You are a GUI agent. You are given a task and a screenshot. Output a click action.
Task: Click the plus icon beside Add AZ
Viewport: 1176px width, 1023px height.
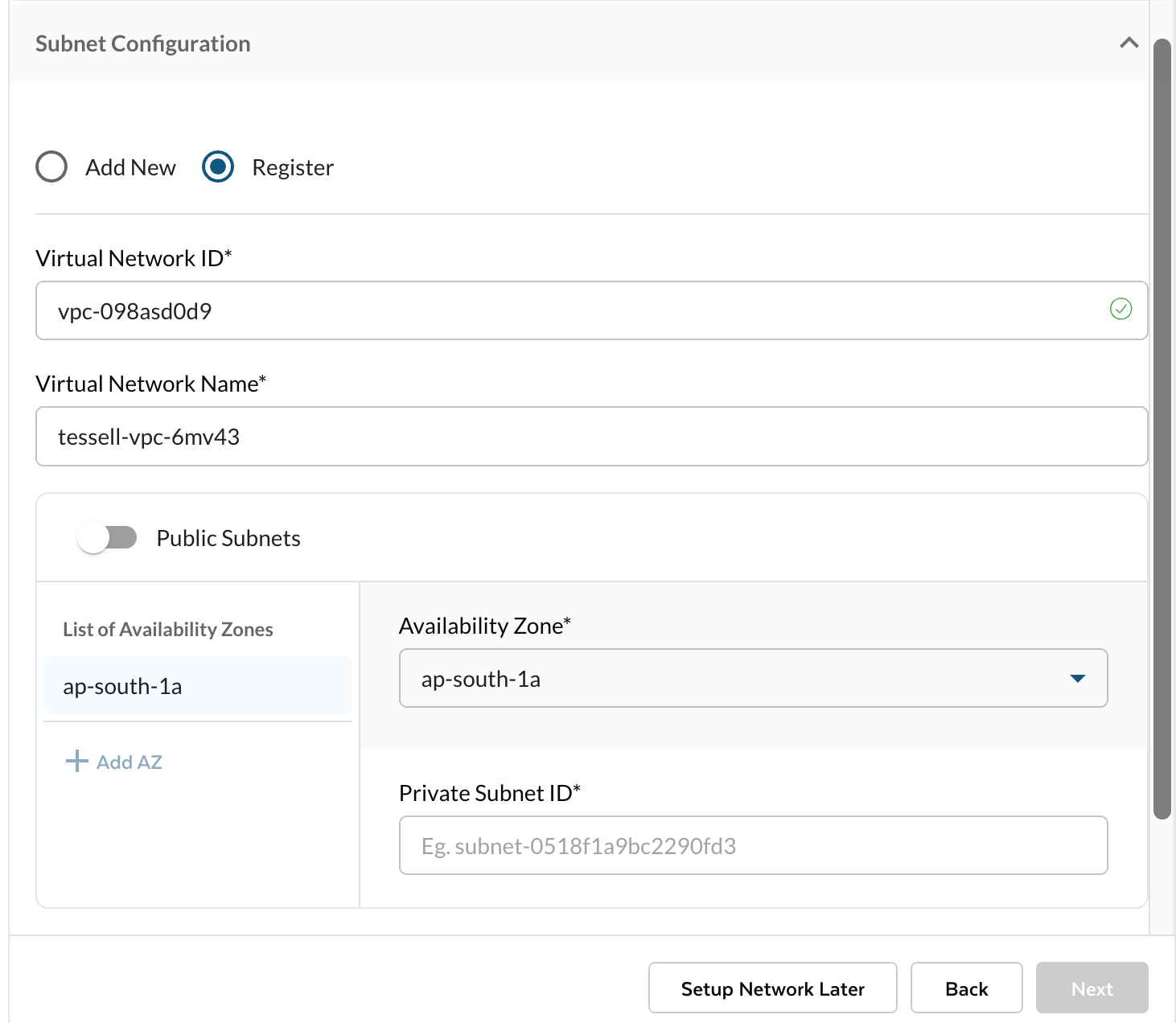[x=76, y=761]
